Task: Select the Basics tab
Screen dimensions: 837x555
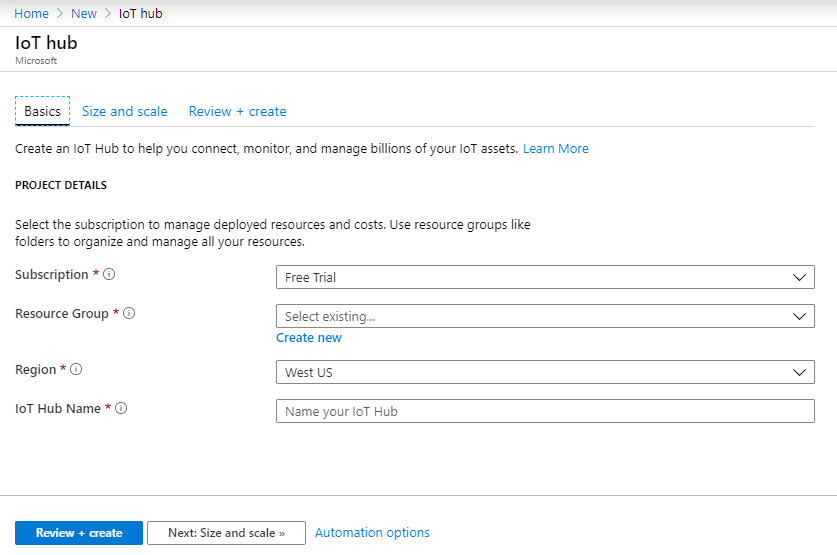Action: (x=42, y=111)
